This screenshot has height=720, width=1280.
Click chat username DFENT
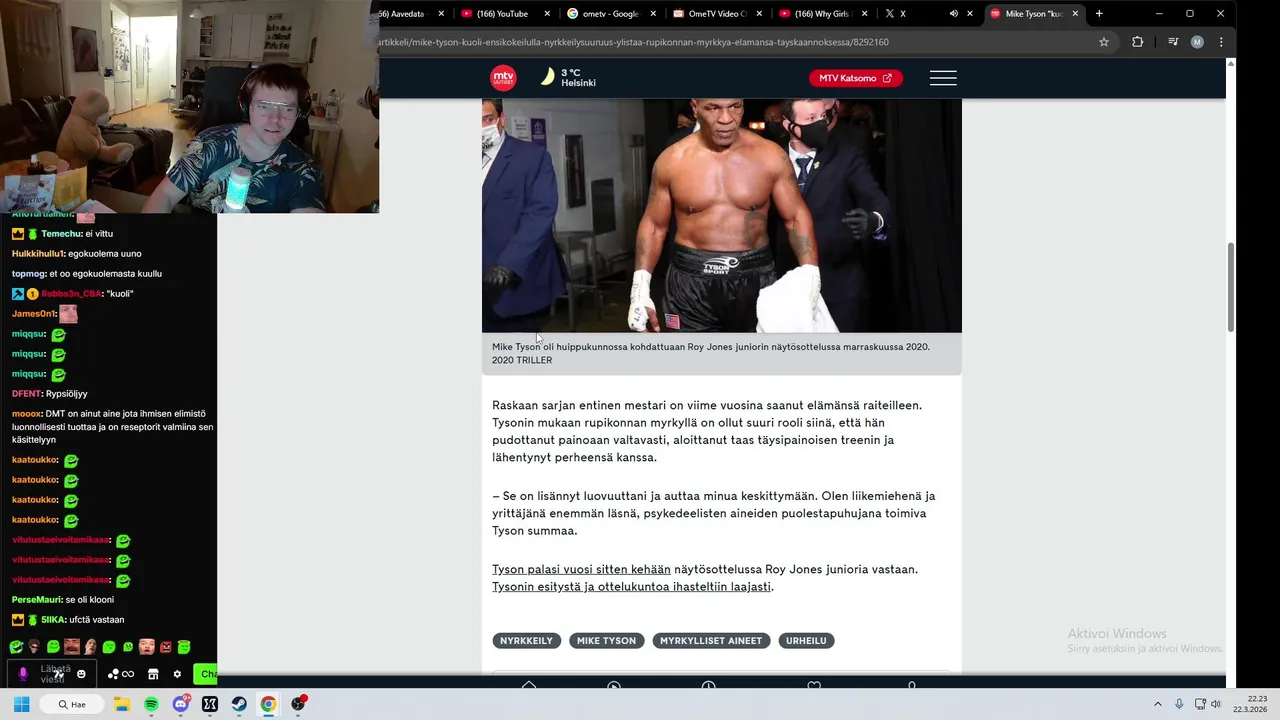pos(26,393)
